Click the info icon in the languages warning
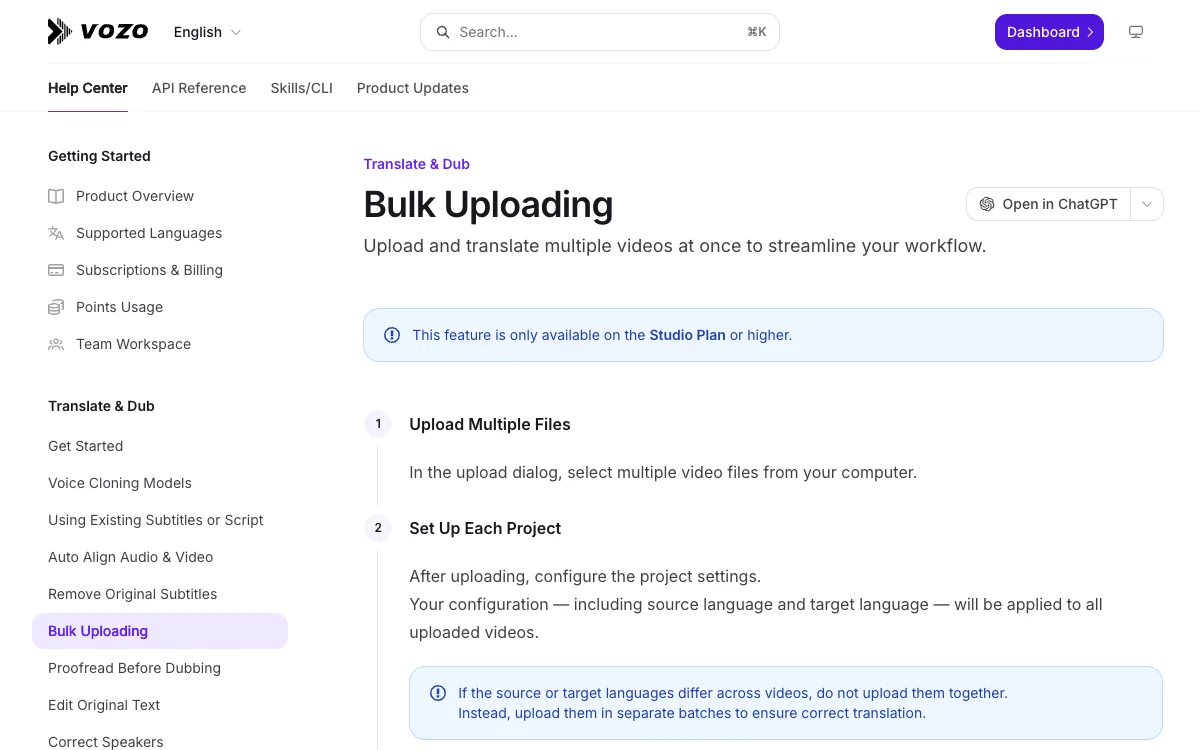This screenshot has height=750, width=1200. click(438, 693)
